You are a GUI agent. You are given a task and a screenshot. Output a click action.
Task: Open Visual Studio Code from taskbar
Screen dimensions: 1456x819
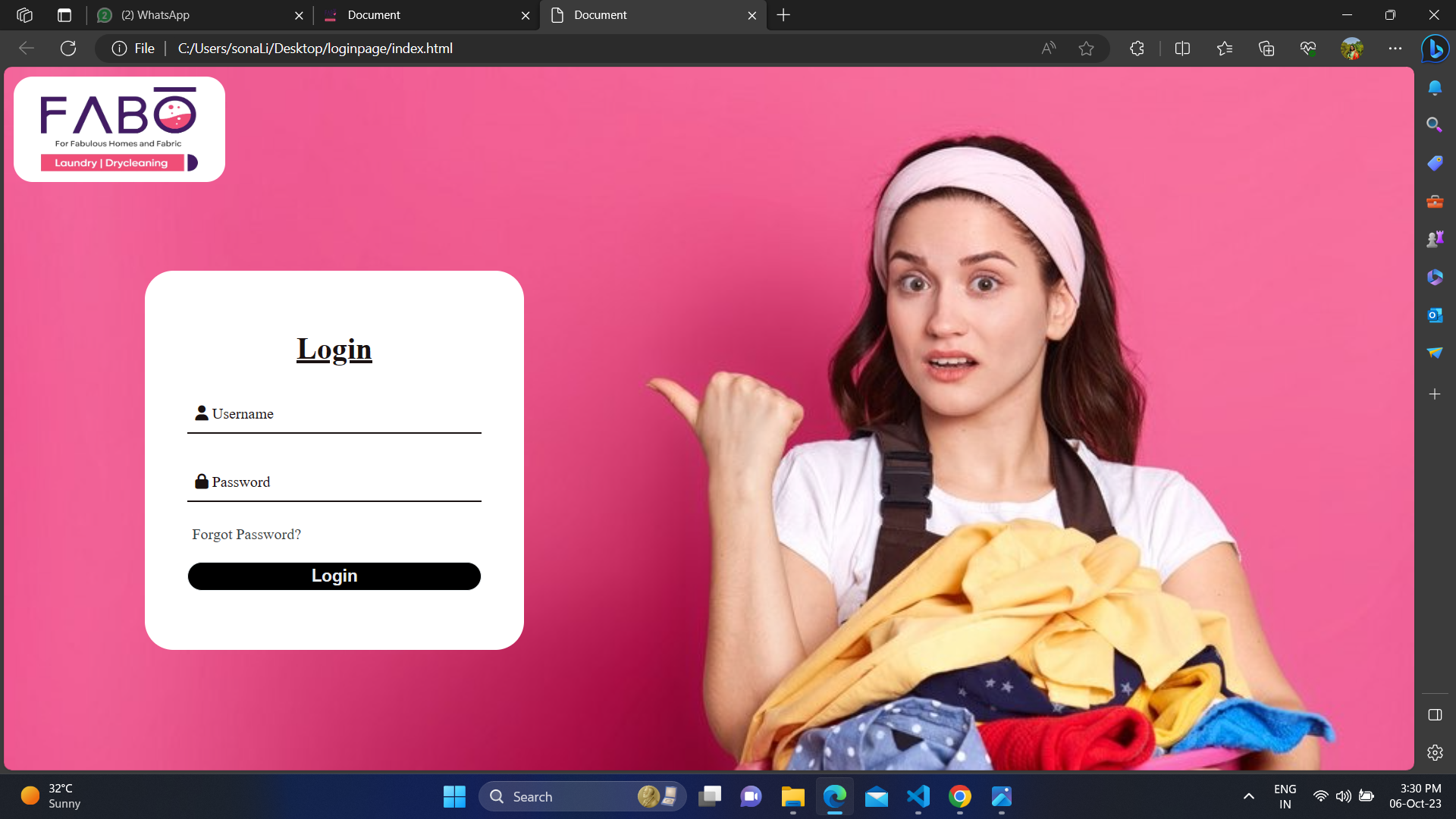pos(918,796)
